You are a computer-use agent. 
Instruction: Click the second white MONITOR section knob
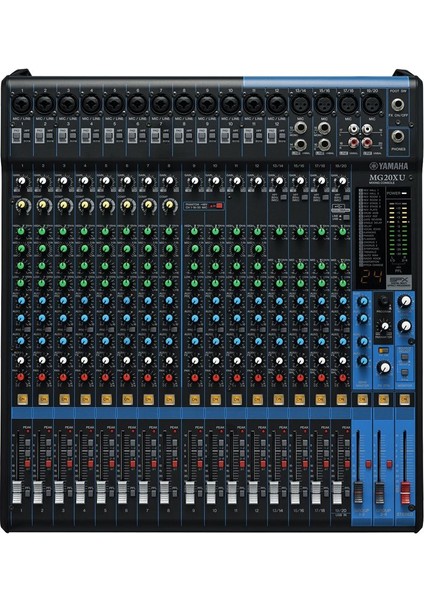coord(405,326)
